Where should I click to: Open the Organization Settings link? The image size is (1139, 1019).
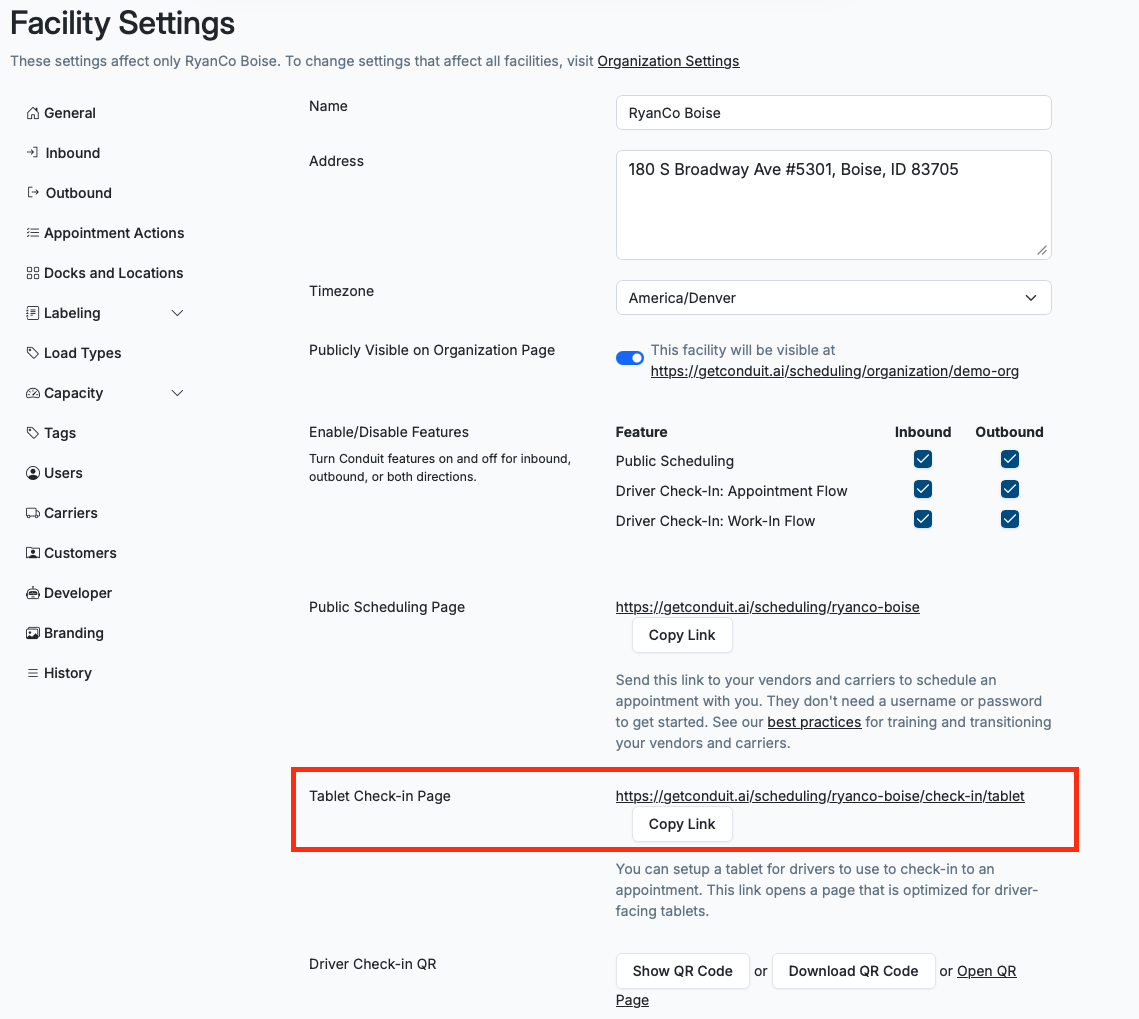click(x=668, y=61)
